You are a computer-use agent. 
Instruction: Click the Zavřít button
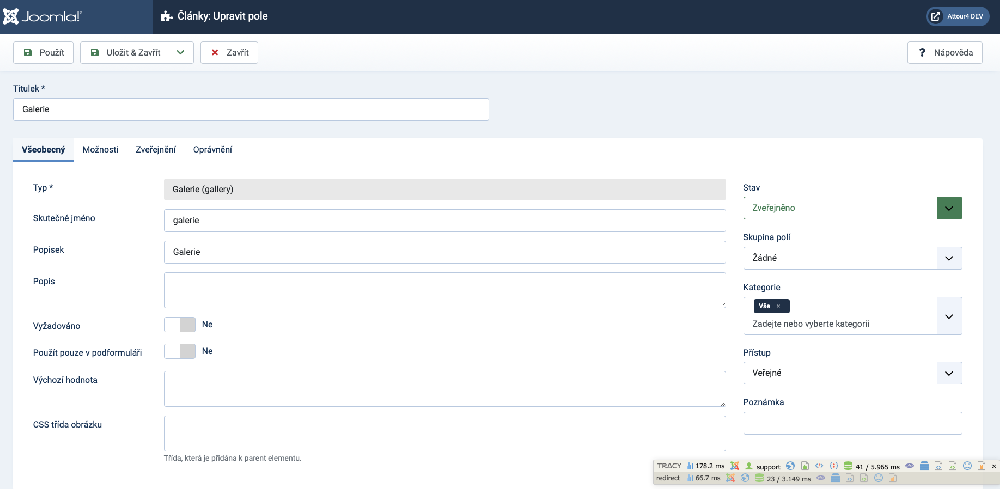pyautogui.click(x=229, y=52)
